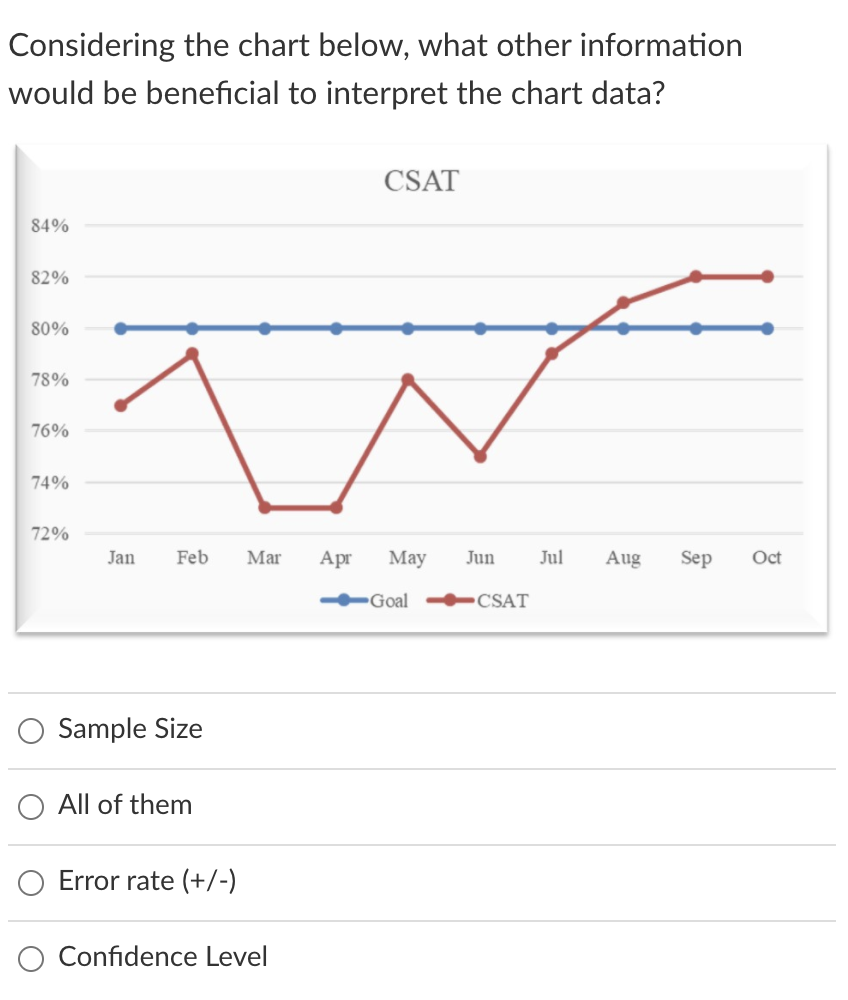848x1000 pixels.
Task: Click the October CSAT data point
Action: (x=767, y=274)
